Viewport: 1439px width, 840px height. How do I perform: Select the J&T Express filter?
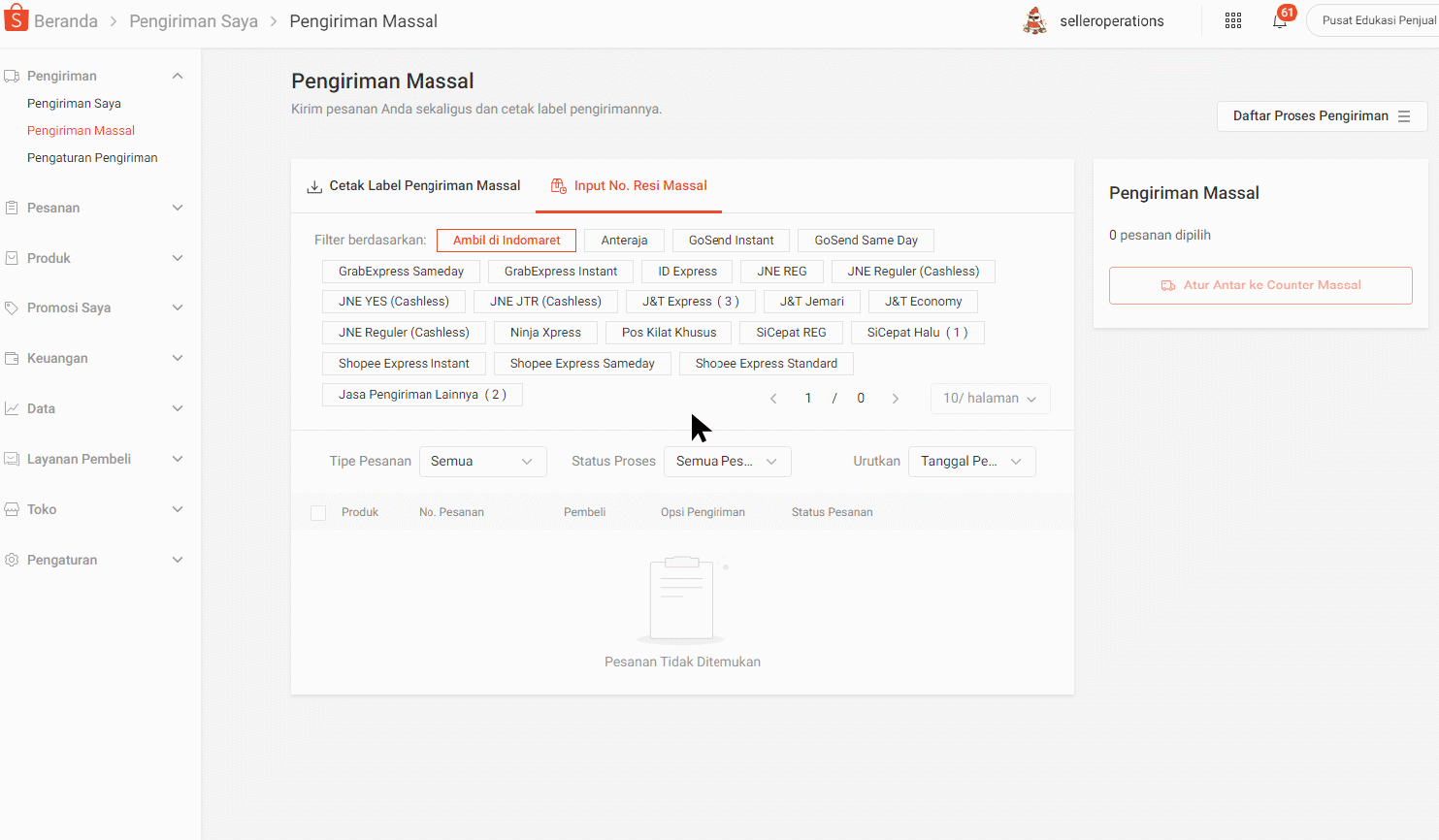690,302
